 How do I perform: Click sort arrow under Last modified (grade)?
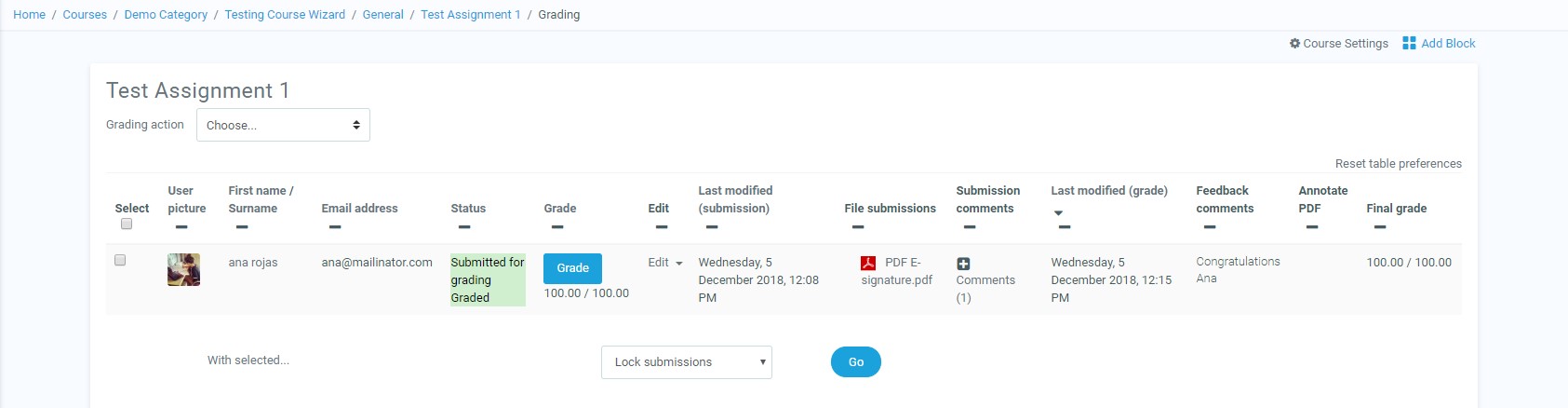click(1058, 213)
